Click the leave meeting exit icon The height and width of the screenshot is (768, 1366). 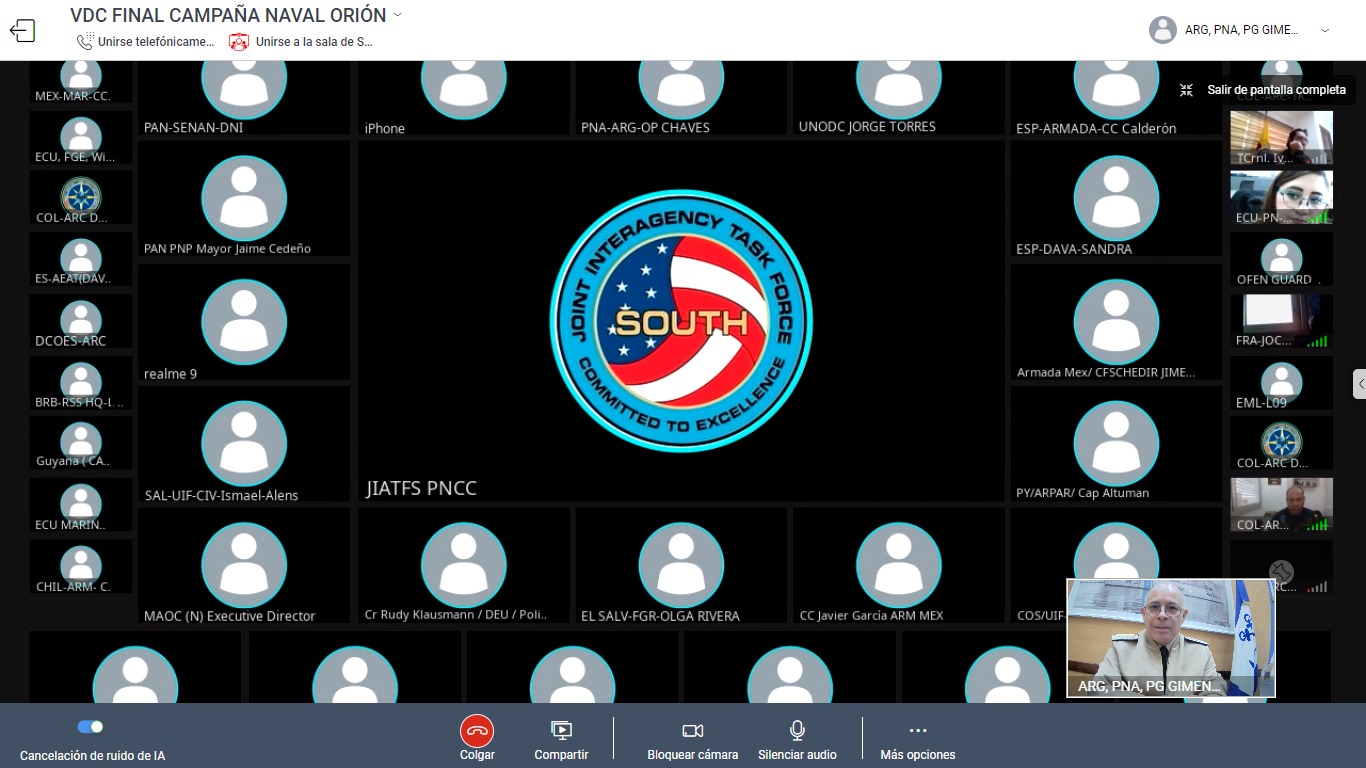coord(22,31)
